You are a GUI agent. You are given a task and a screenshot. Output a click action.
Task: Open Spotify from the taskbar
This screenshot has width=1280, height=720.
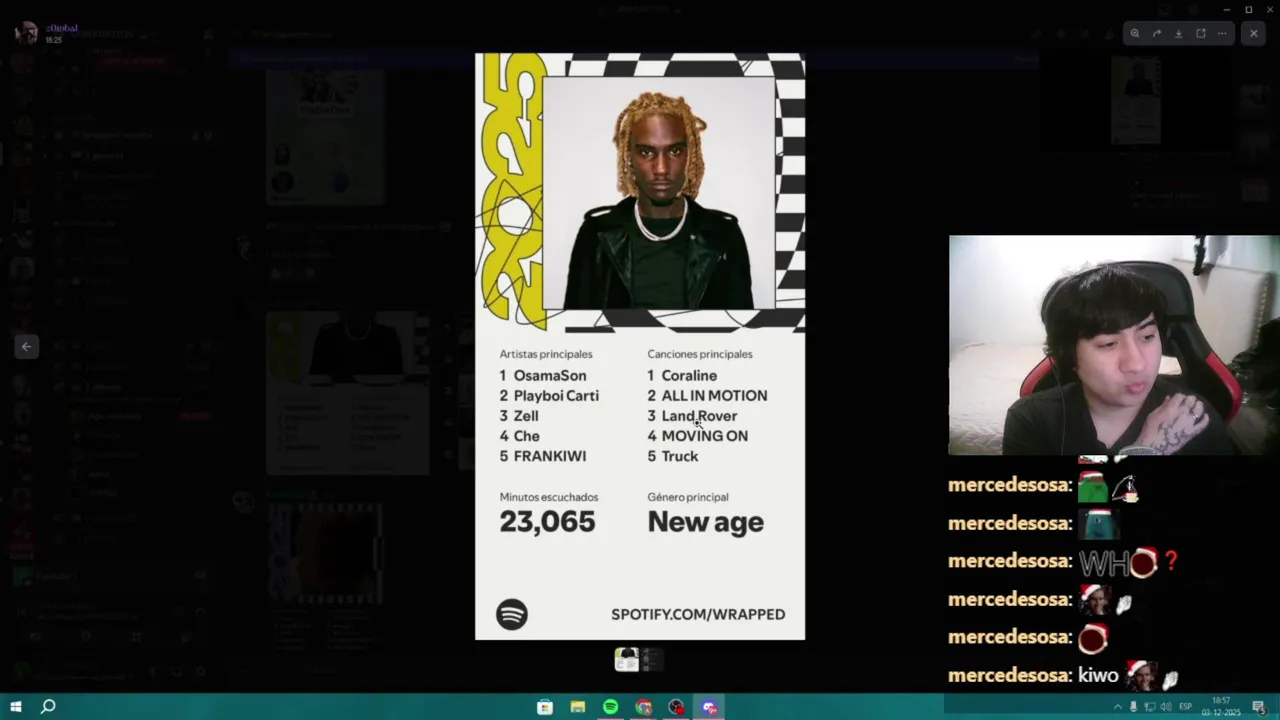(x=611, y=707)
